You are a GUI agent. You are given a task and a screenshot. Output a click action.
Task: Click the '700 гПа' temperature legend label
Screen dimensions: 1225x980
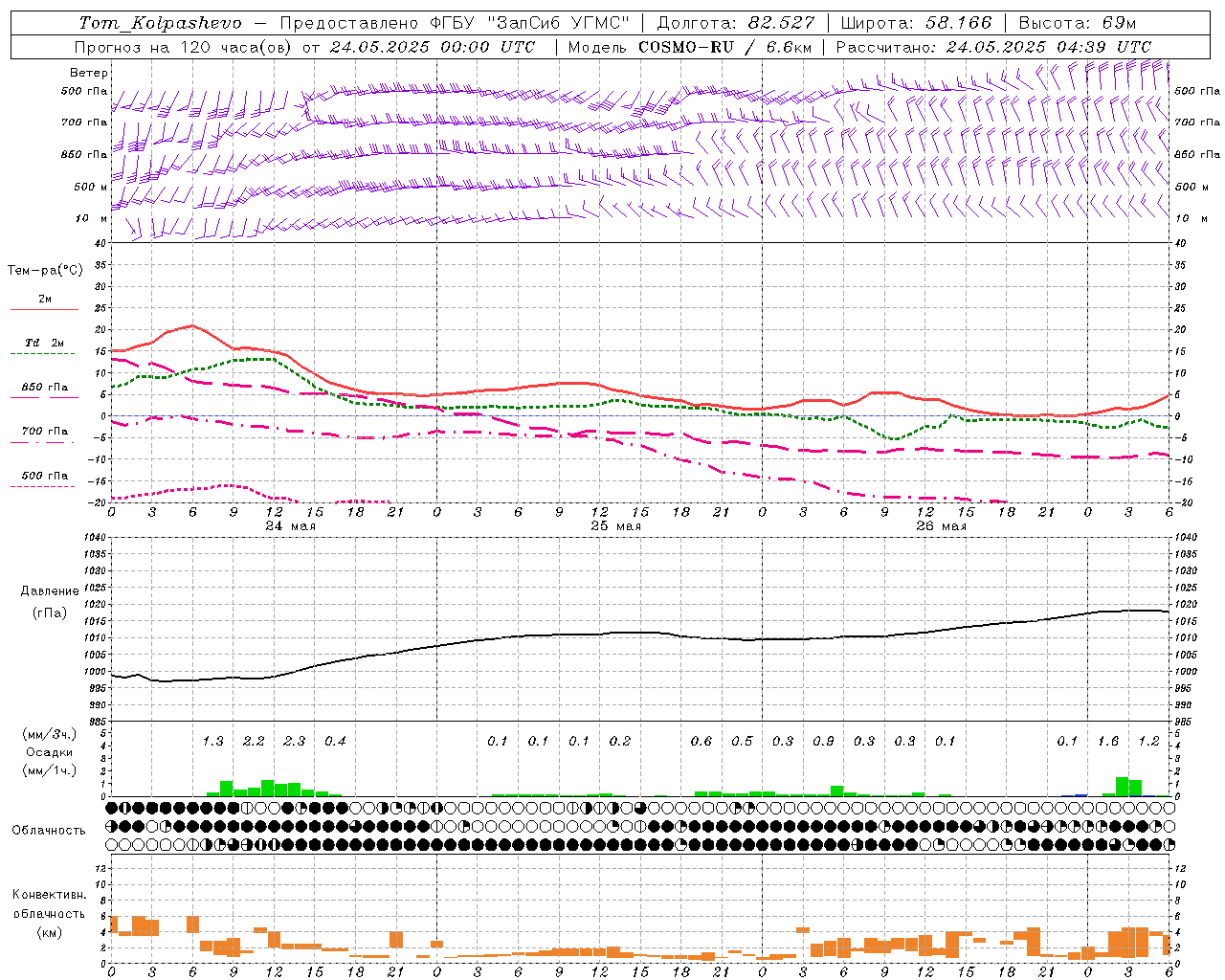(45, 432)
